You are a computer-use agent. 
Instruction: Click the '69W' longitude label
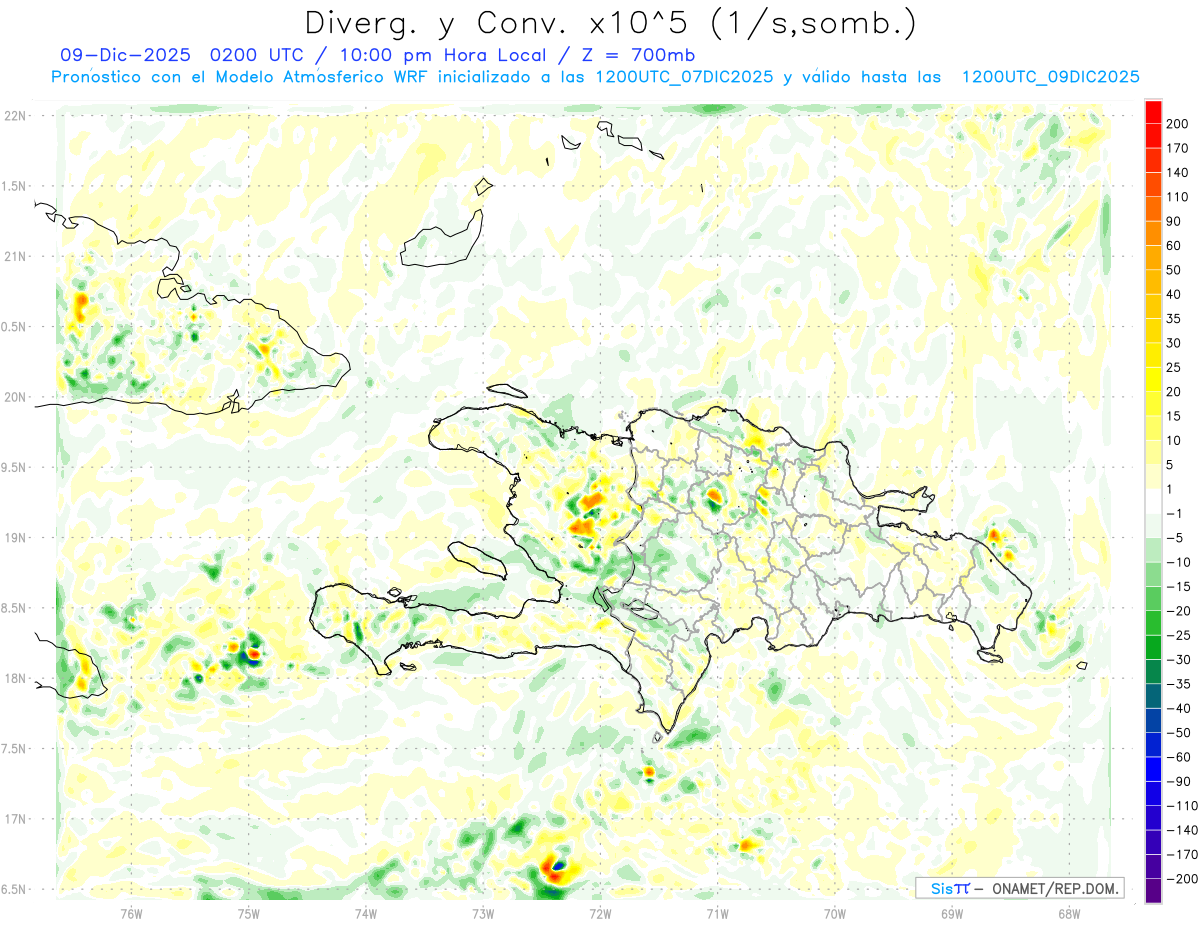[x=952, y=913]
